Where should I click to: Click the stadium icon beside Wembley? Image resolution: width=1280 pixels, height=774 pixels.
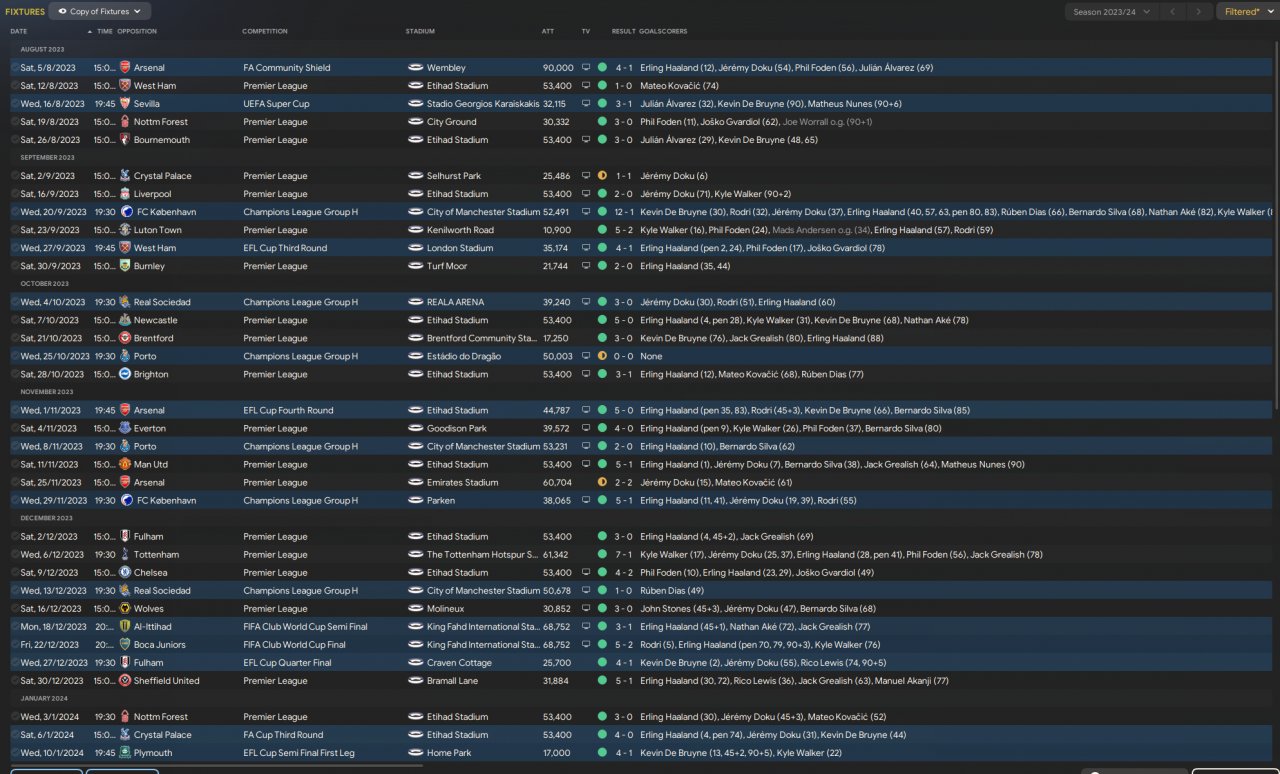tap(416, 68)
